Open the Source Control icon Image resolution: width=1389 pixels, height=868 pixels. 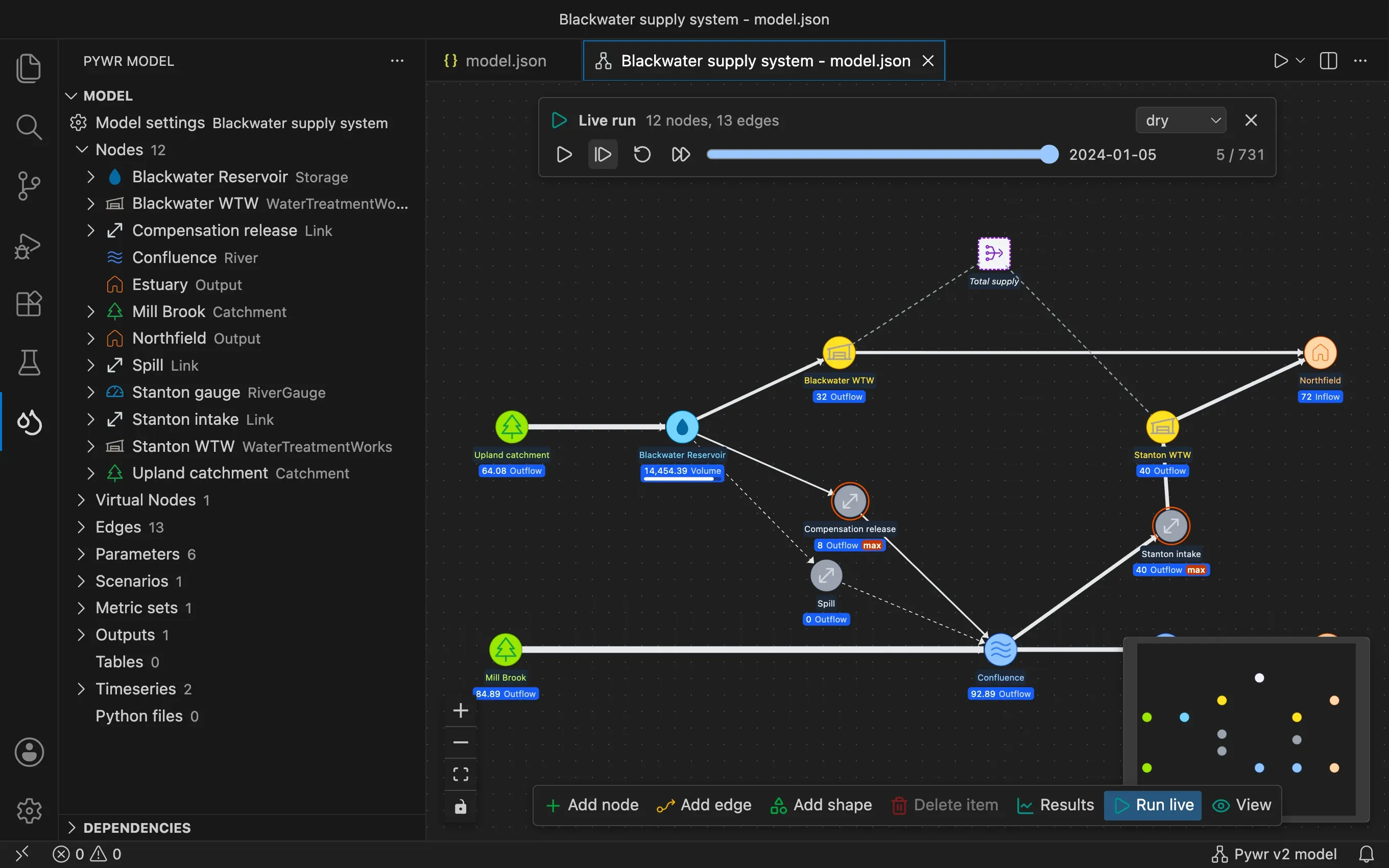coord(29,186)
